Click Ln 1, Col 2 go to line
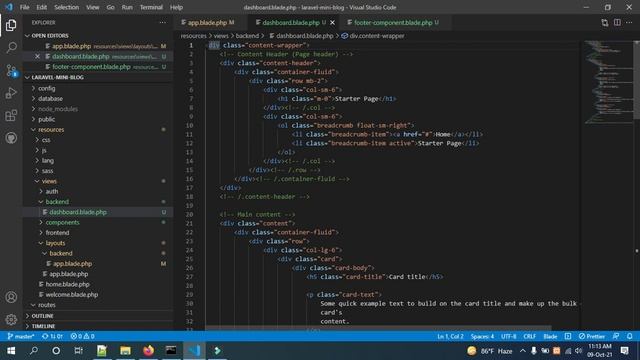 click(450, 336)
